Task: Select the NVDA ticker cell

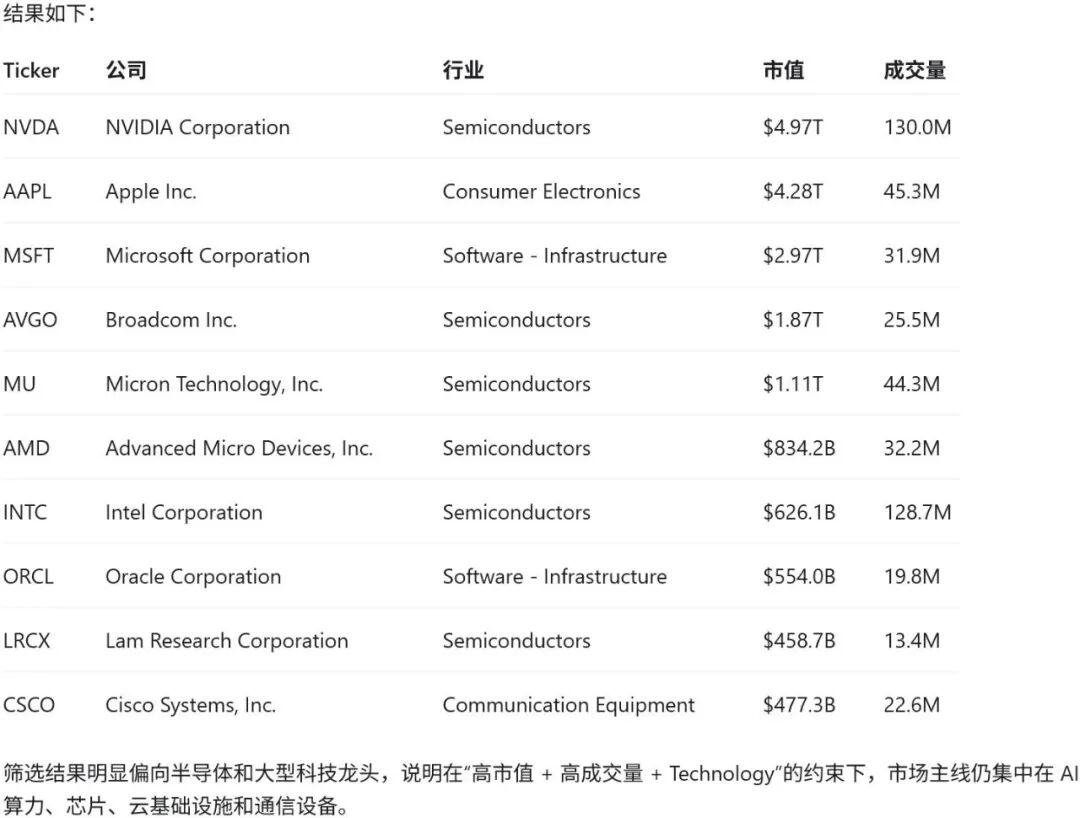Action: (31, 127)
